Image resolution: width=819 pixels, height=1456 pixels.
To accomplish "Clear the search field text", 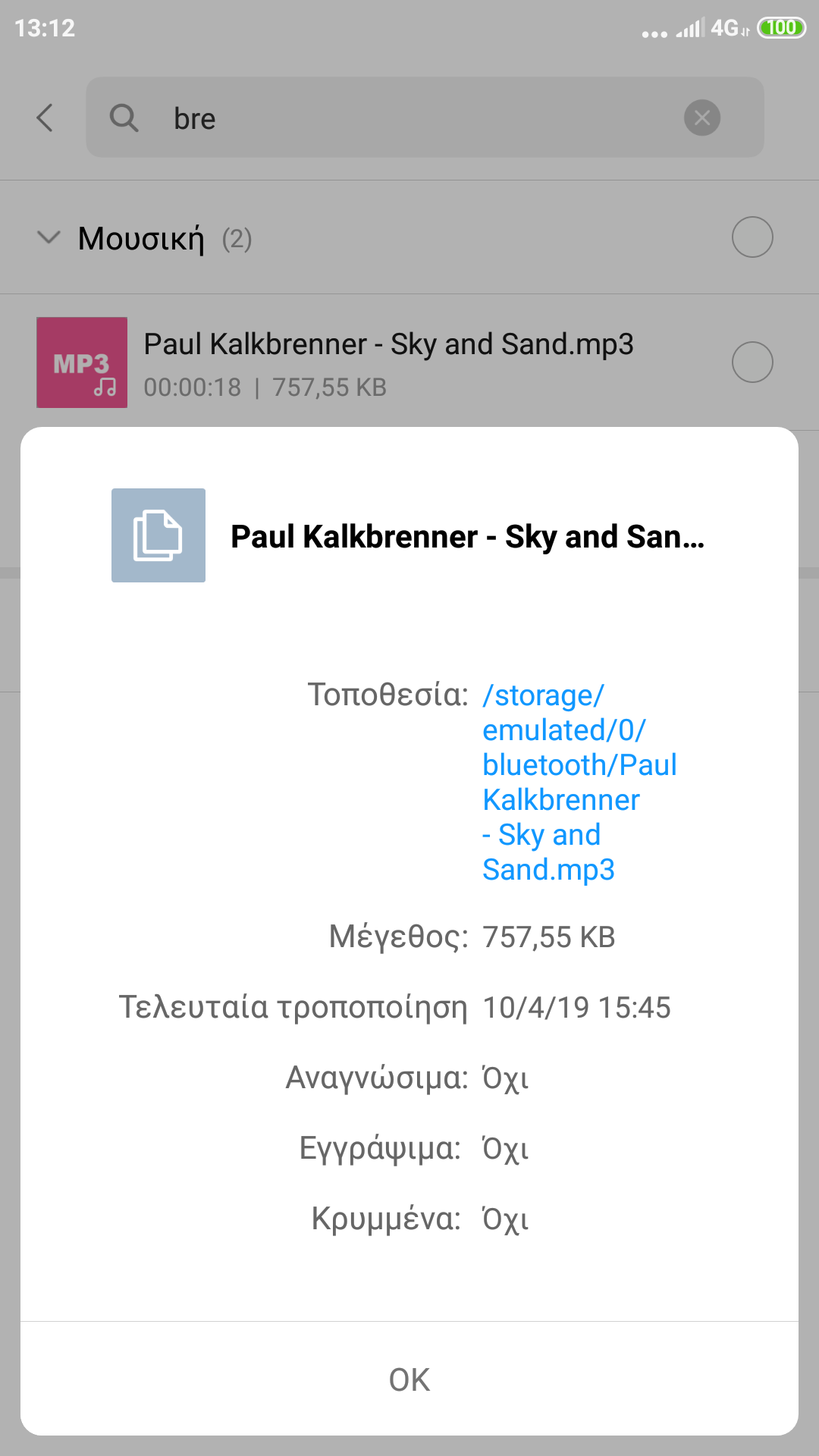I will click(x=702, y=118).
